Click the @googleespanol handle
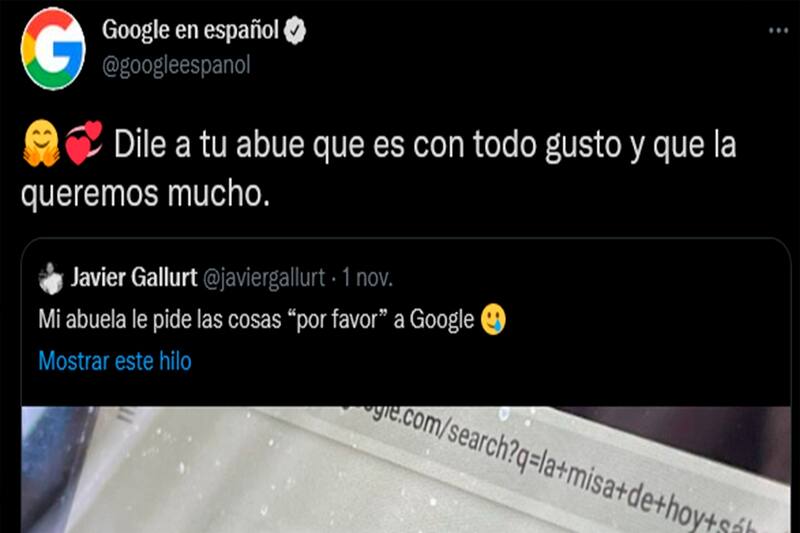Viewport: 800px width, 533px height. 176,66
